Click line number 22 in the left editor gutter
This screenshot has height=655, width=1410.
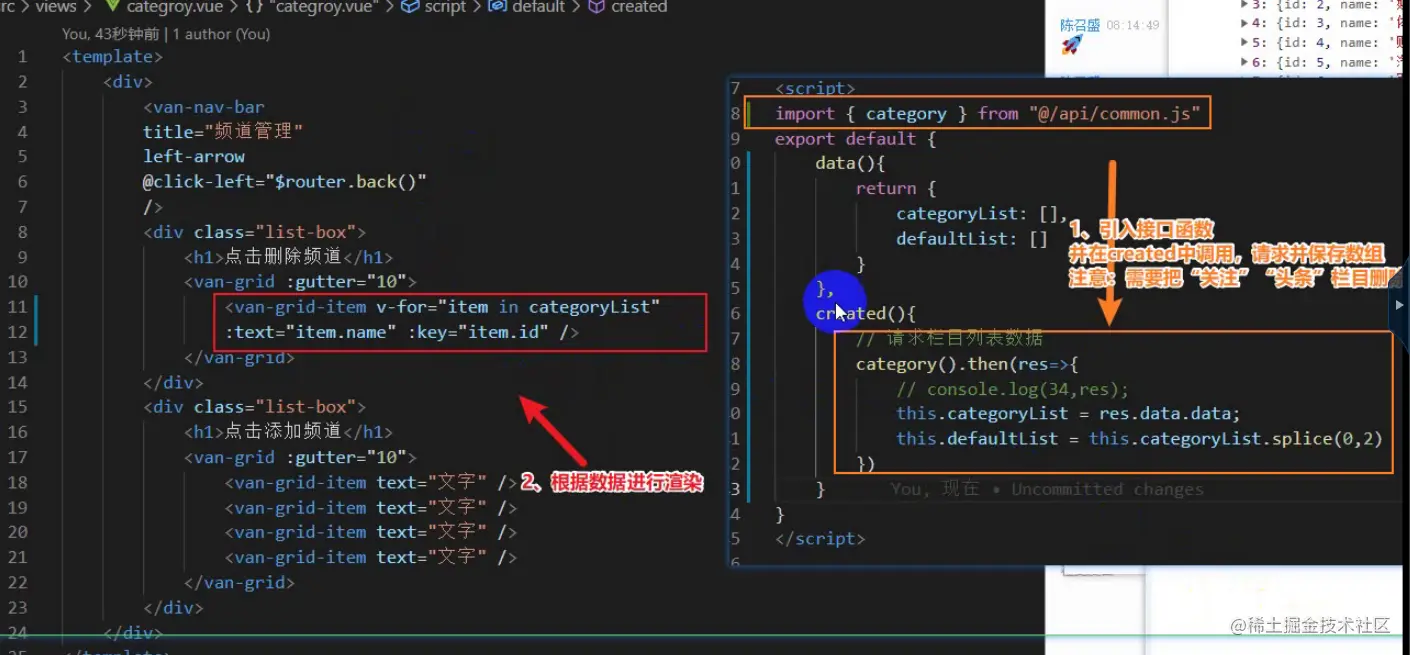point(17,582)
